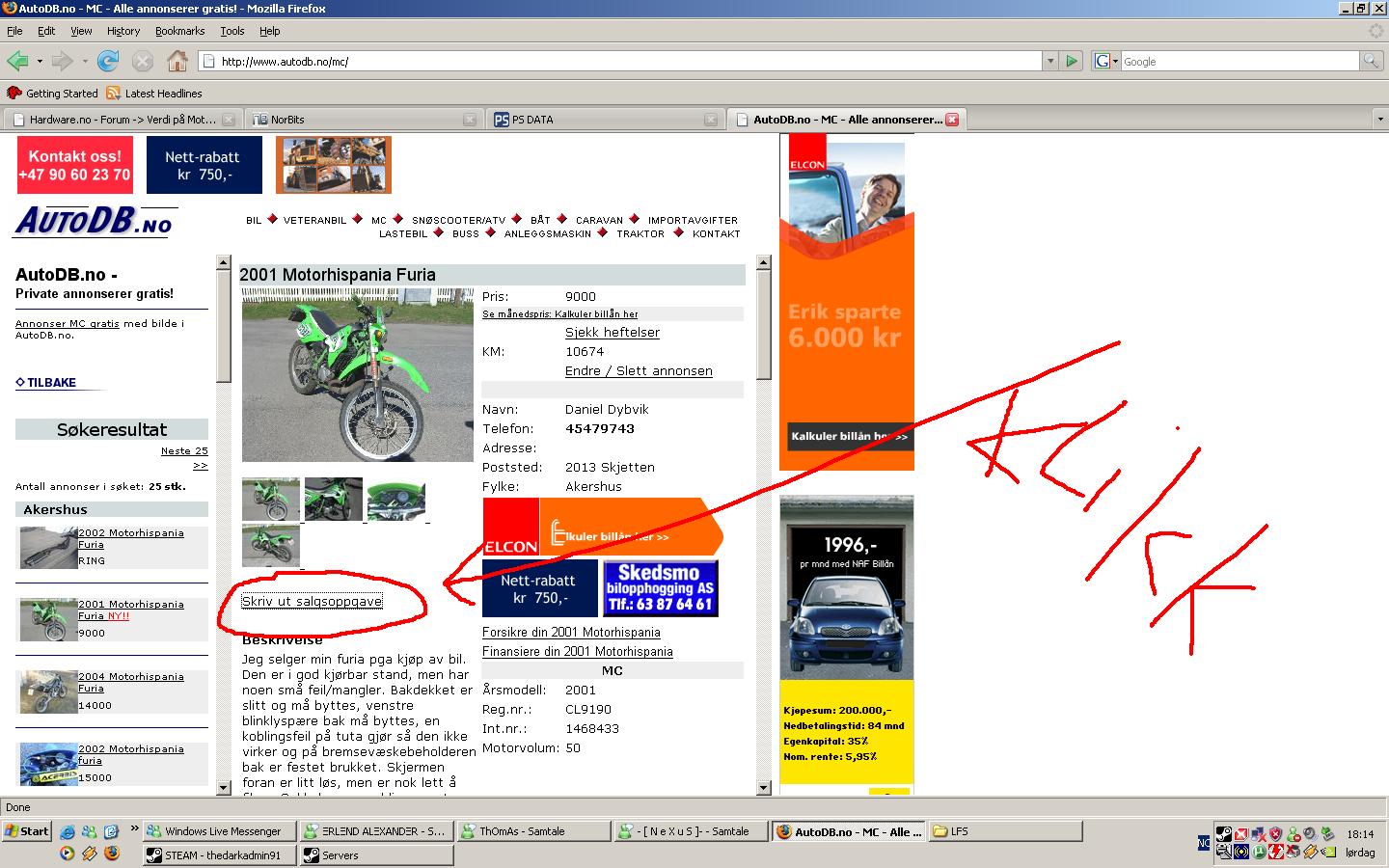Screen dimensions: 1389x868
Task: Switch to Hardware.no Forum tab
Action: point(122,120)
